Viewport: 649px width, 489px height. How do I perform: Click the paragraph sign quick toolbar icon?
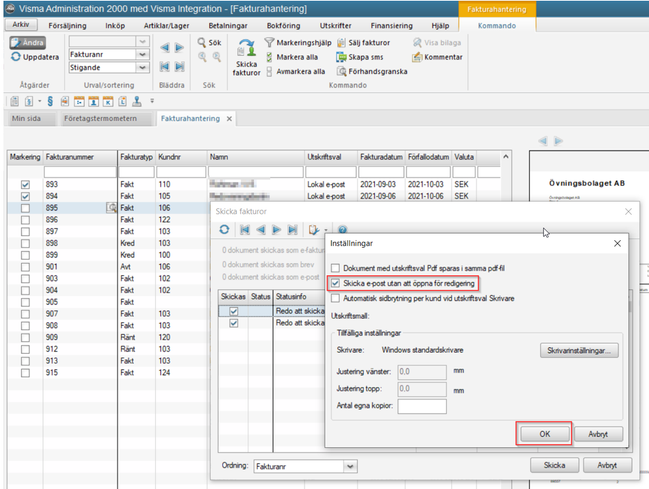pos(50,101)
